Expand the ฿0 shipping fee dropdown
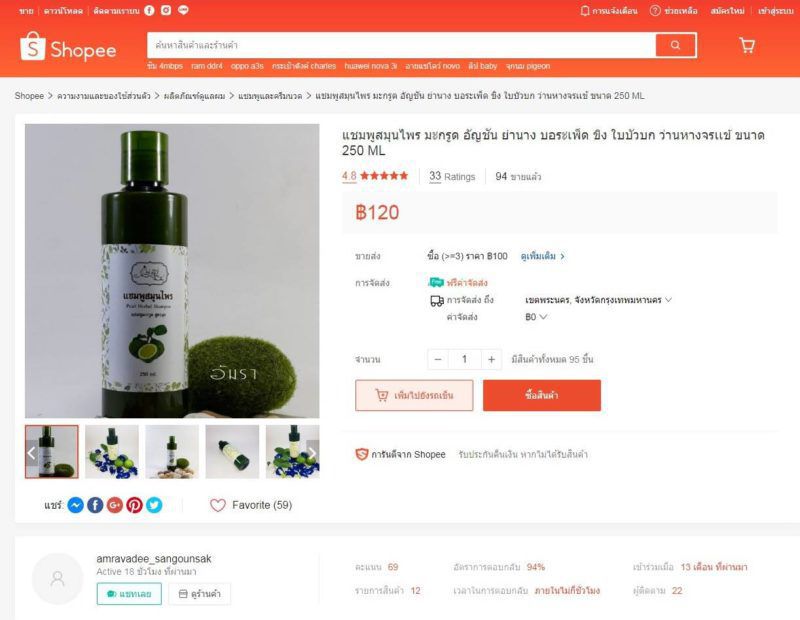Screen dimensions: 800x620 coord(536,317)
